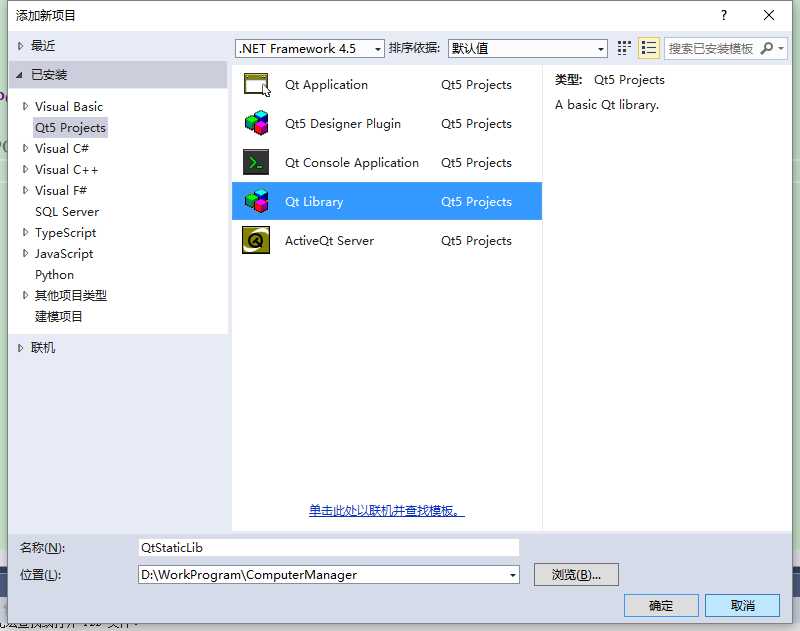Expand the Visual F# node

point(25,190)
